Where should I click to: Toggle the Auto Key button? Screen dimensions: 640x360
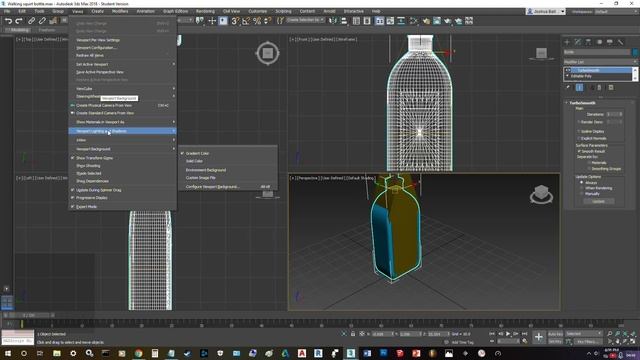click(x=555, y=334)
